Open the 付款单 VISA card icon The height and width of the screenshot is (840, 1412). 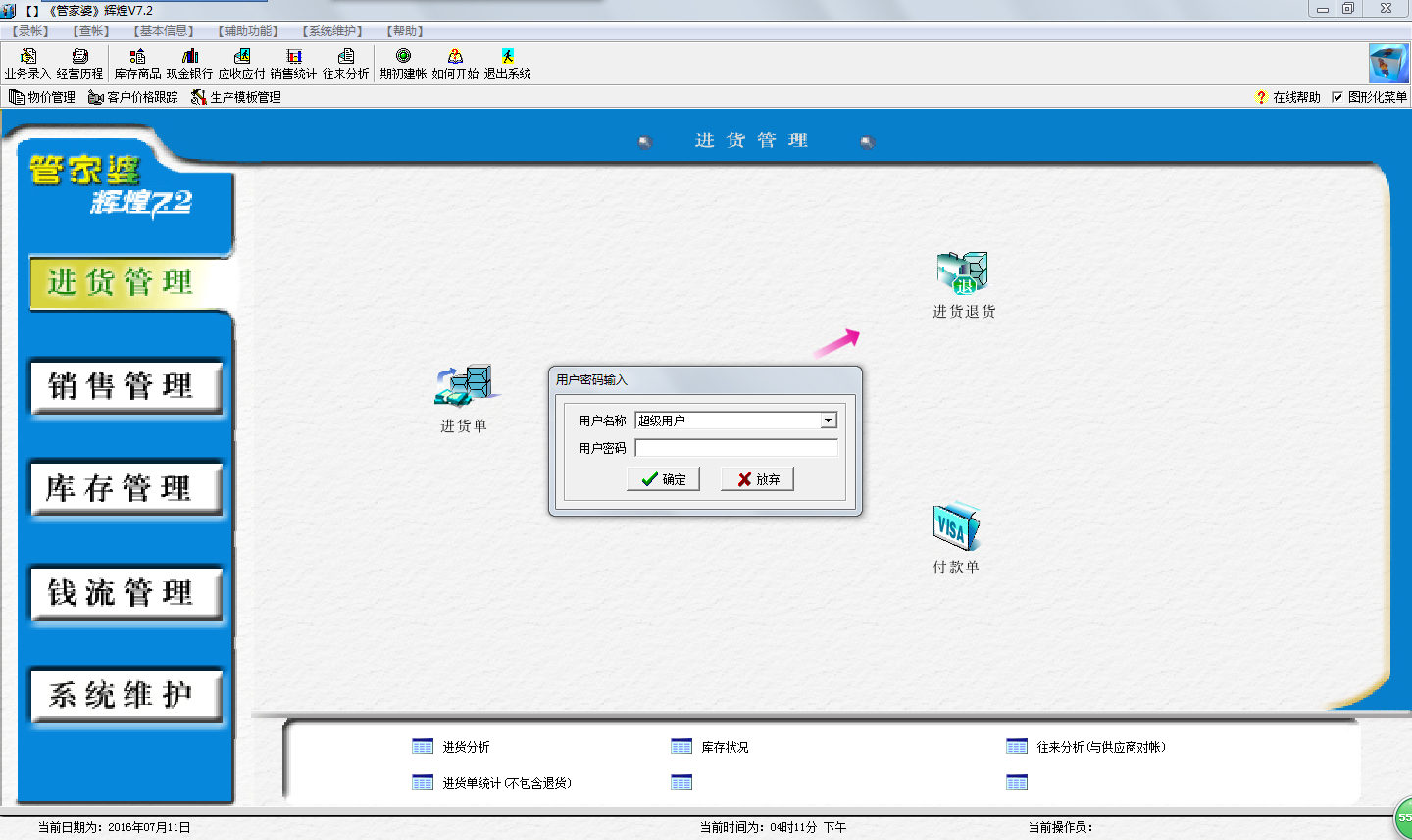(956, 538)
